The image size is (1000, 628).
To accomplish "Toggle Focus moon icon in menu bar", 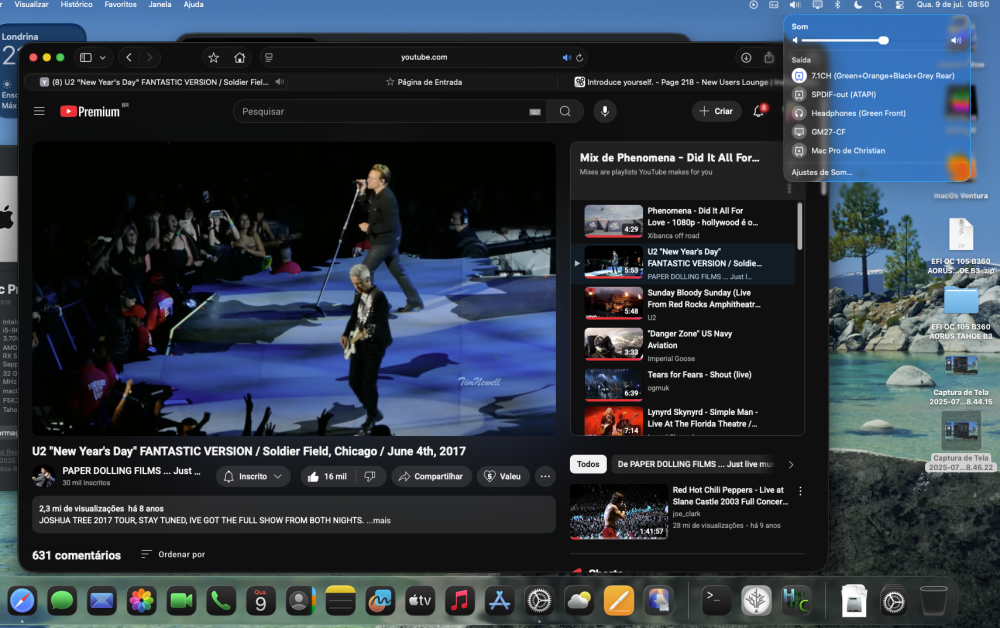I will 858,4.
